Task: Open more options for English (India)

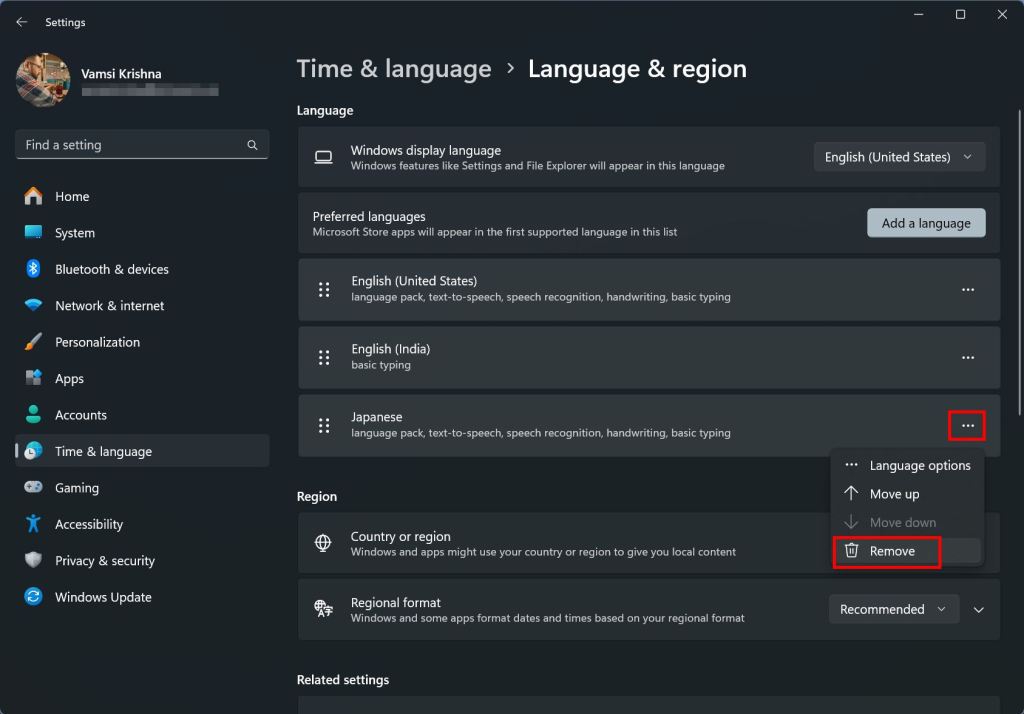Action: pos(968,357)
